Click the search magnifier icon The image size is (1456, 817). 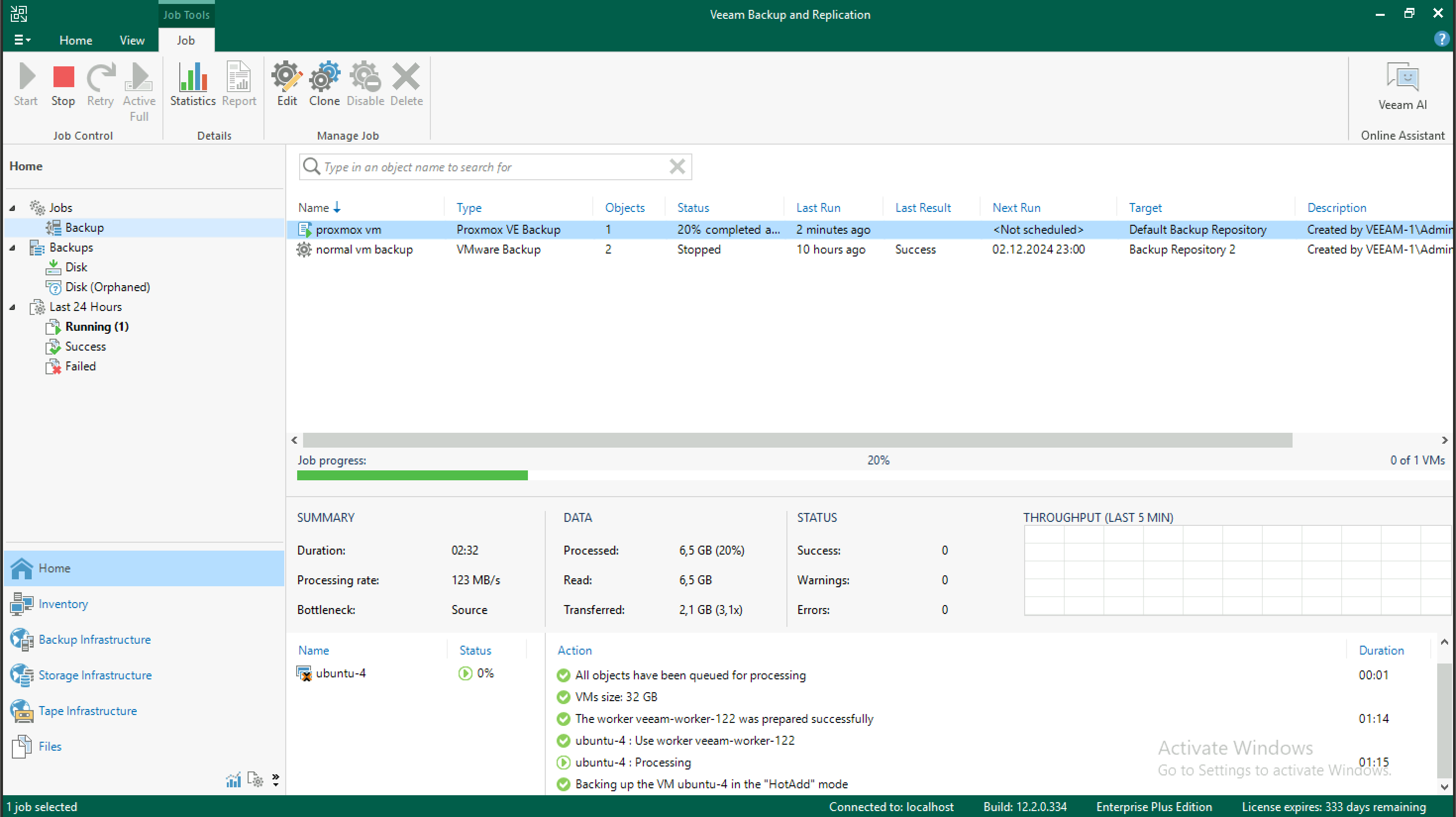312,167
